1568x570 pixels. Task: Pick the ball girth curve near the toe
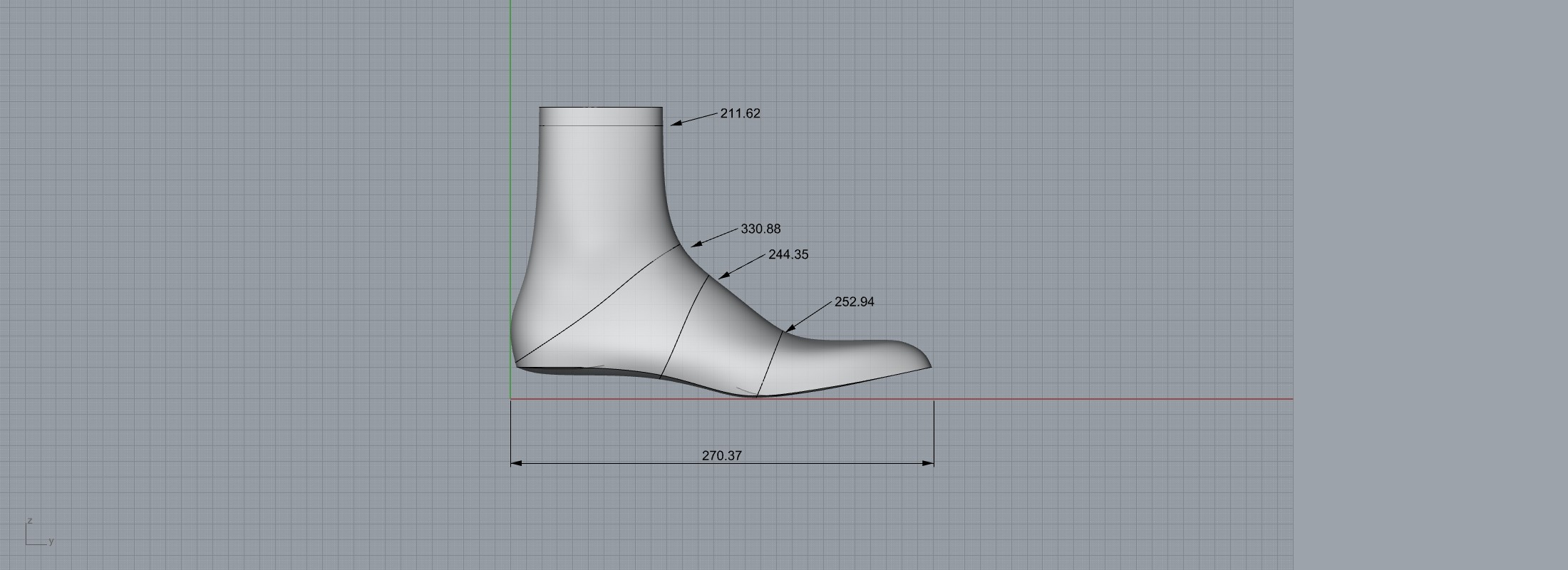click(x=773, y=363)
